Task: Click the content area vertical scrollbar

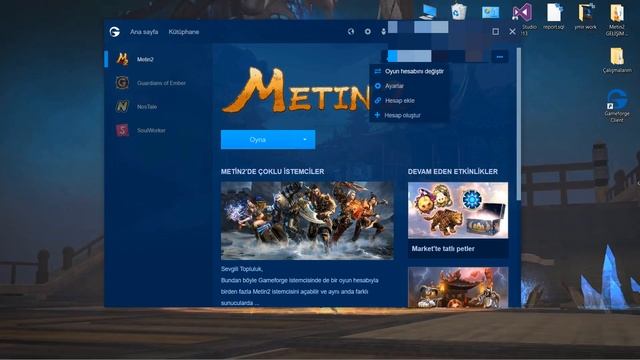Action: tap(519, 124)
